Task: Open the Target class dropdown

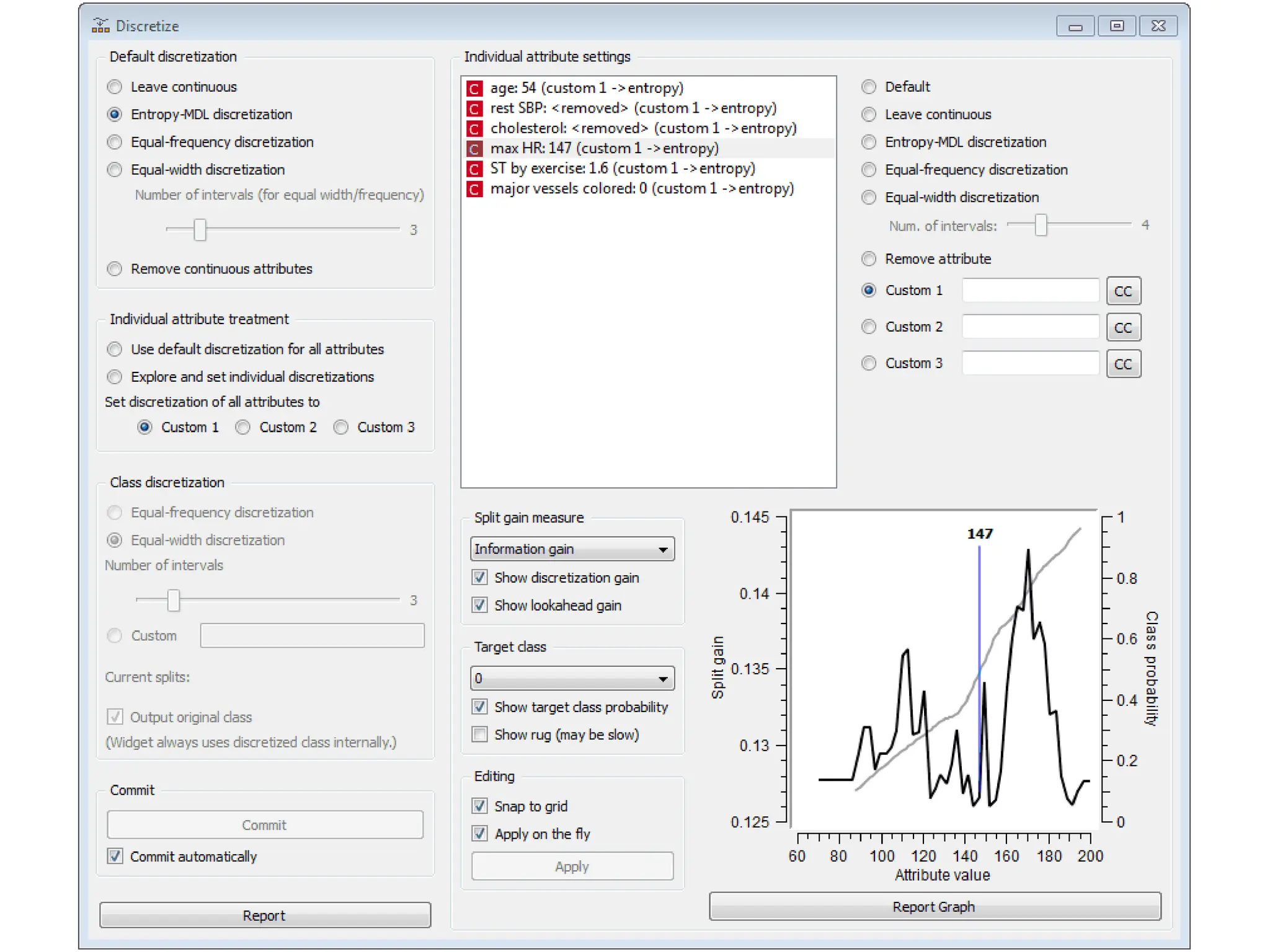Action: [x=572, y=679]
